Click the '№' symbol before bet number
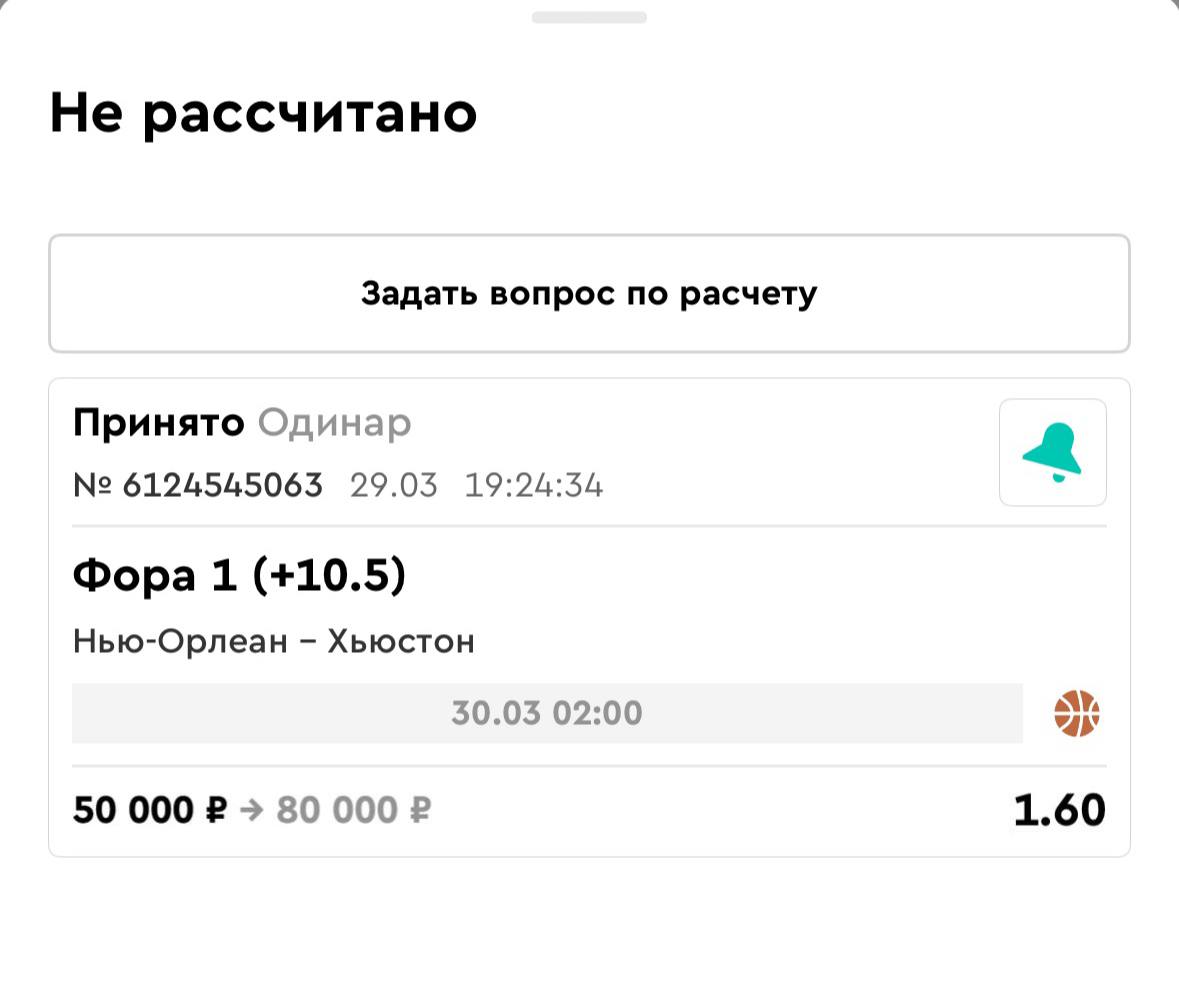 click(x=91, y=486)
